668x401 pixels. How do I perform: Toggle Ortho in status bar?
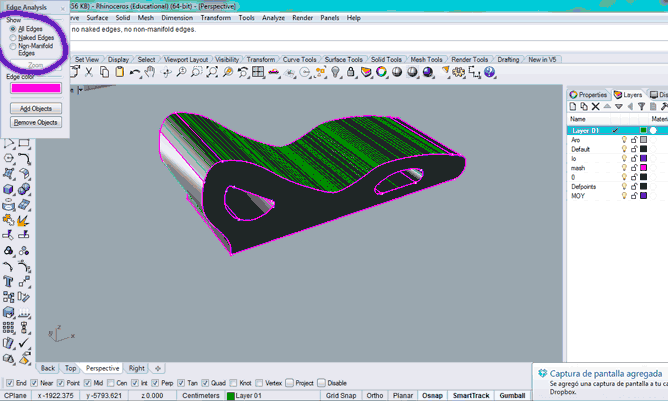(x=374, y=395)
